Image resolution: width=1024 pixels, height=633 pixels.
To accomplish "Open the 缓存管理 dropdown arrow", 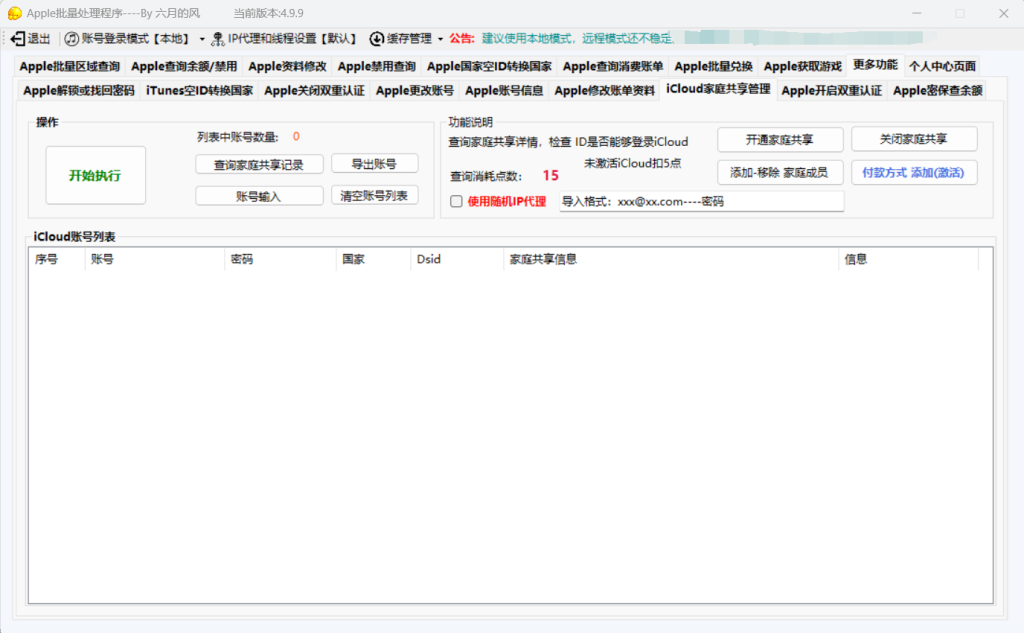I will tap(440, 39).
